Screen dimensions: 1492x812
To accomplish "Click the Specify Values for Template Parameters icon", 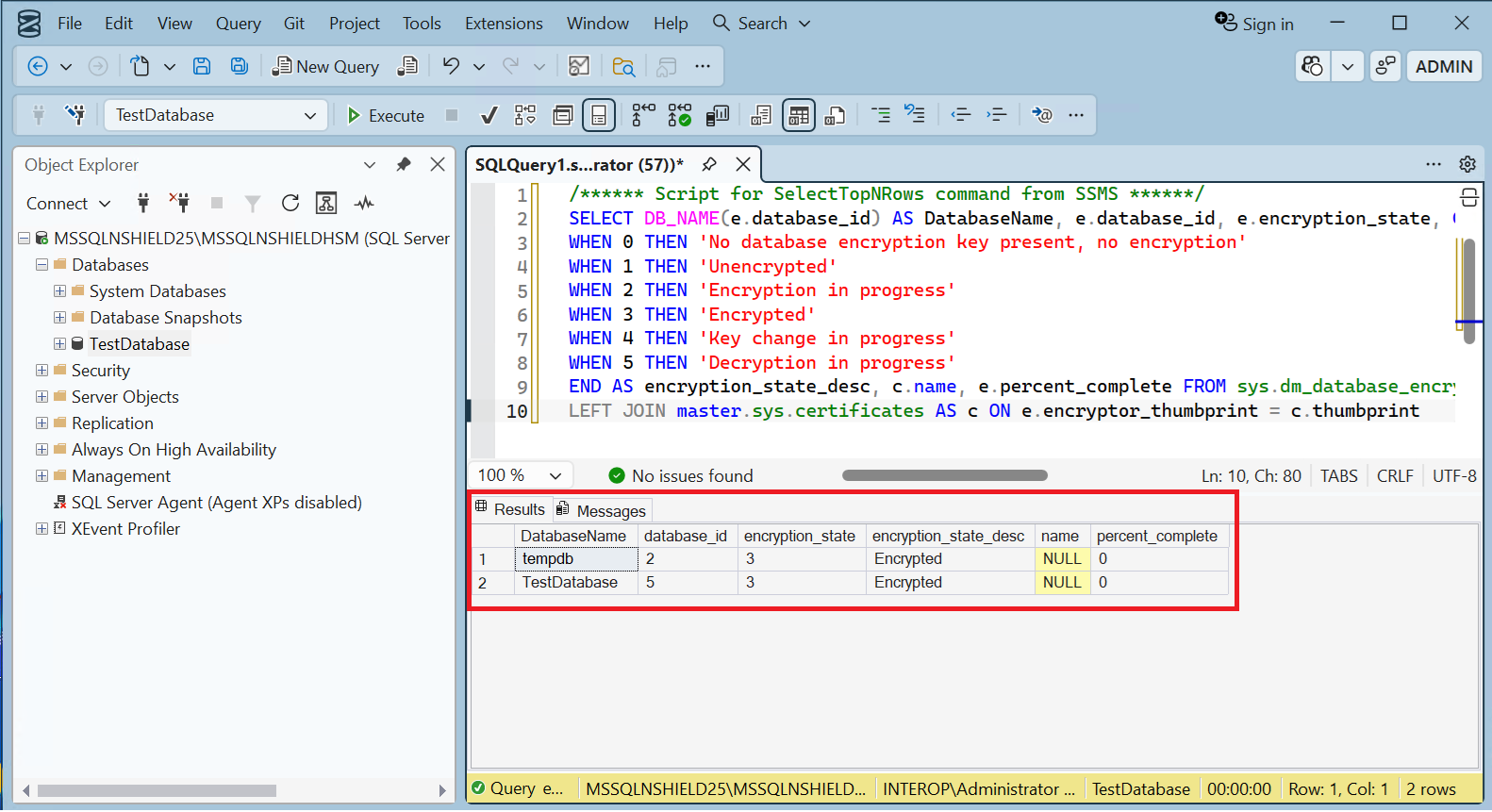I will click(x=1041, y=115).
